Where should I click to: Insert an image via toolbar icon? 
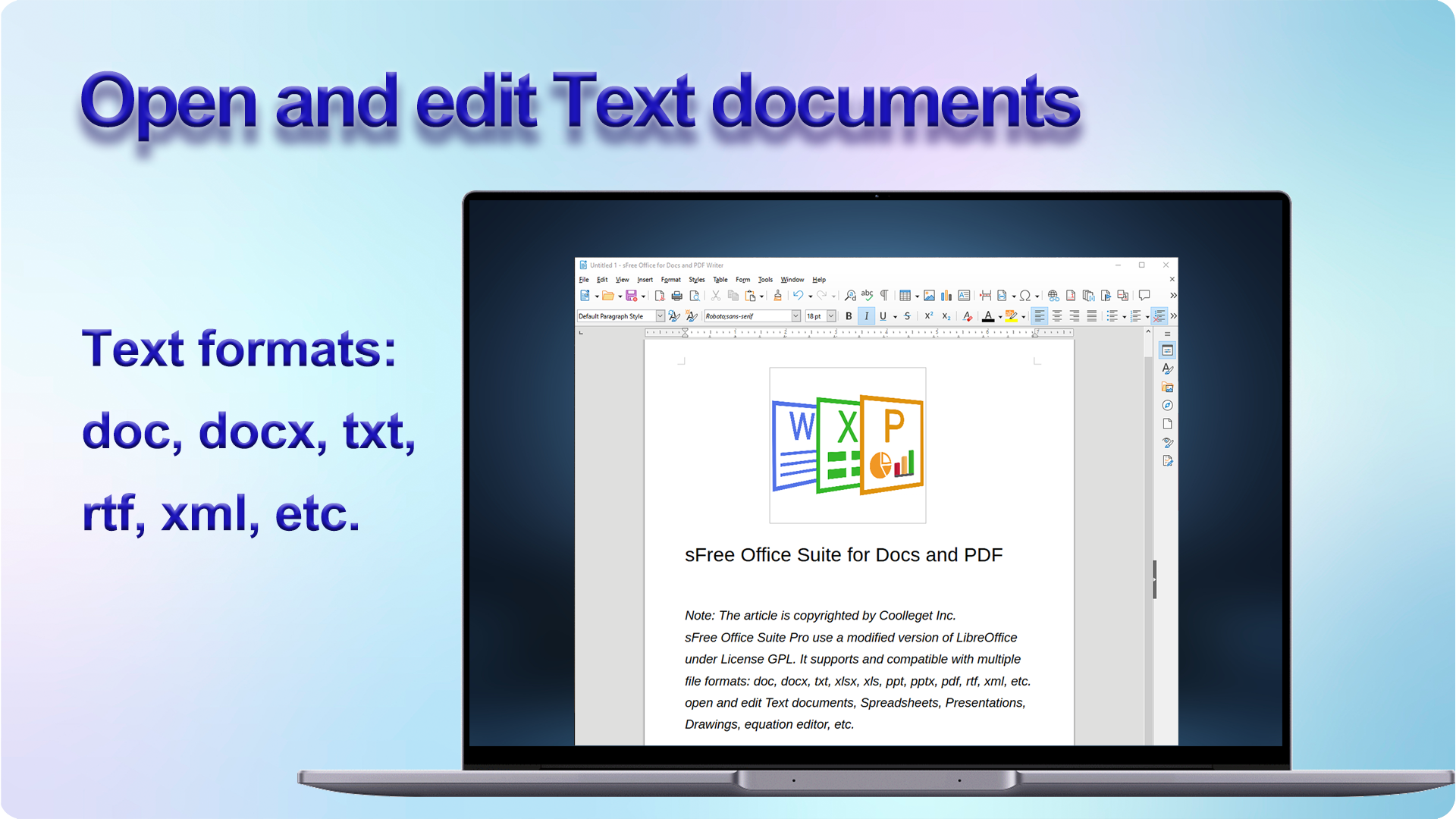coord(929,296)
